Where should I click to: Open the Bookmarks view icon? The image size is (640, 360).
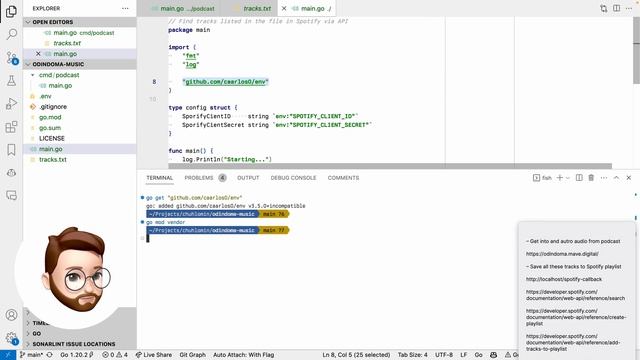11,150
